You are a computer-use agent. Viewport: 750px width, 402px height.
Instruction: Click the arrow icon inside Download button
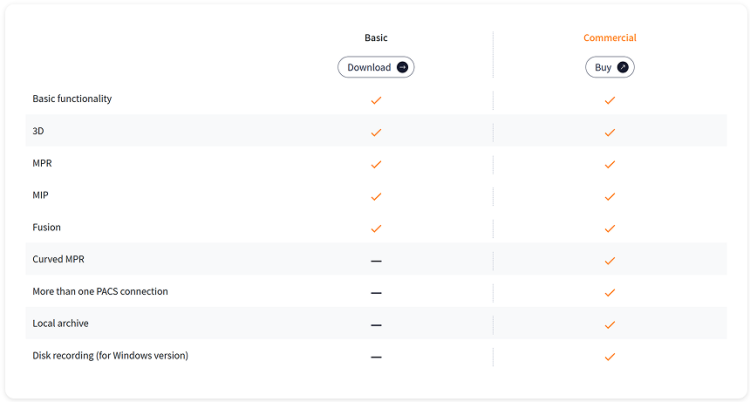(402, 67)
